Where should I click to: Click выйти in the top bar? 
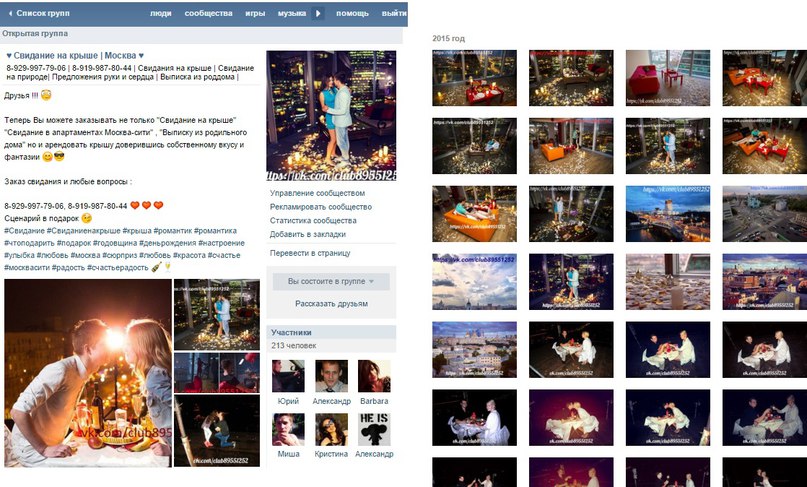click(394, 13)
